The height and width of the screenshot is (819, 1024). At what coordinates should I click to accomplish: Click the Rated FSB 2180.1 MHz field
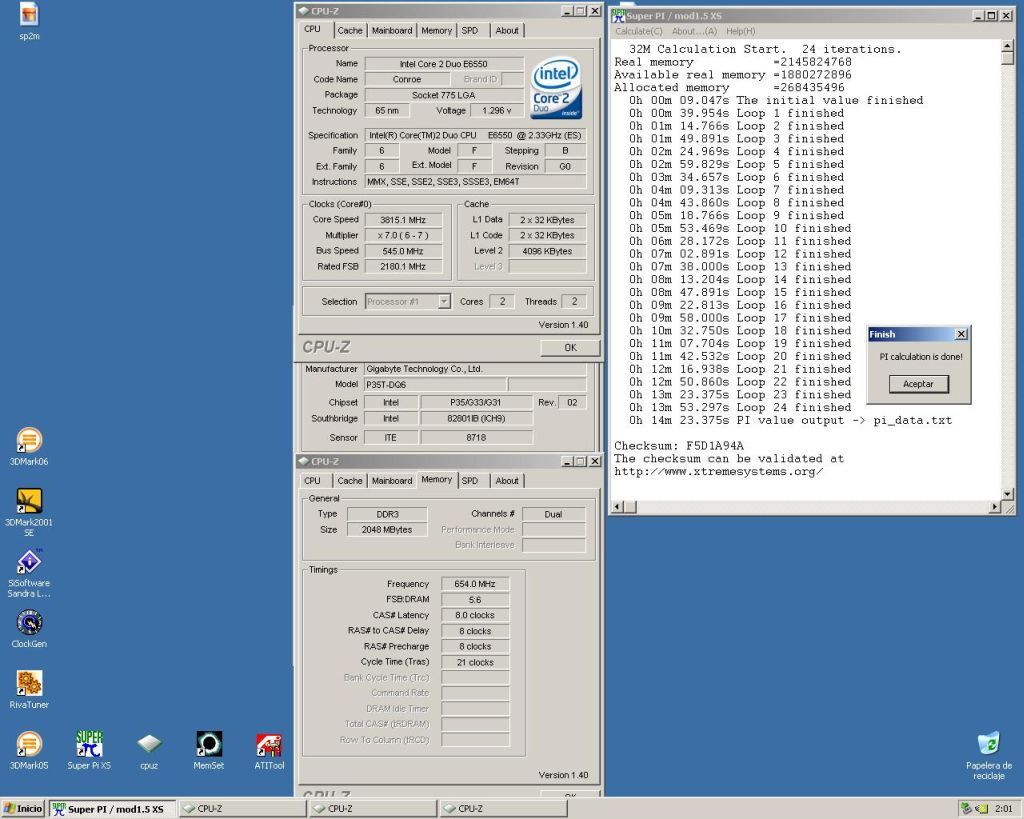click(x=403, y=266)
